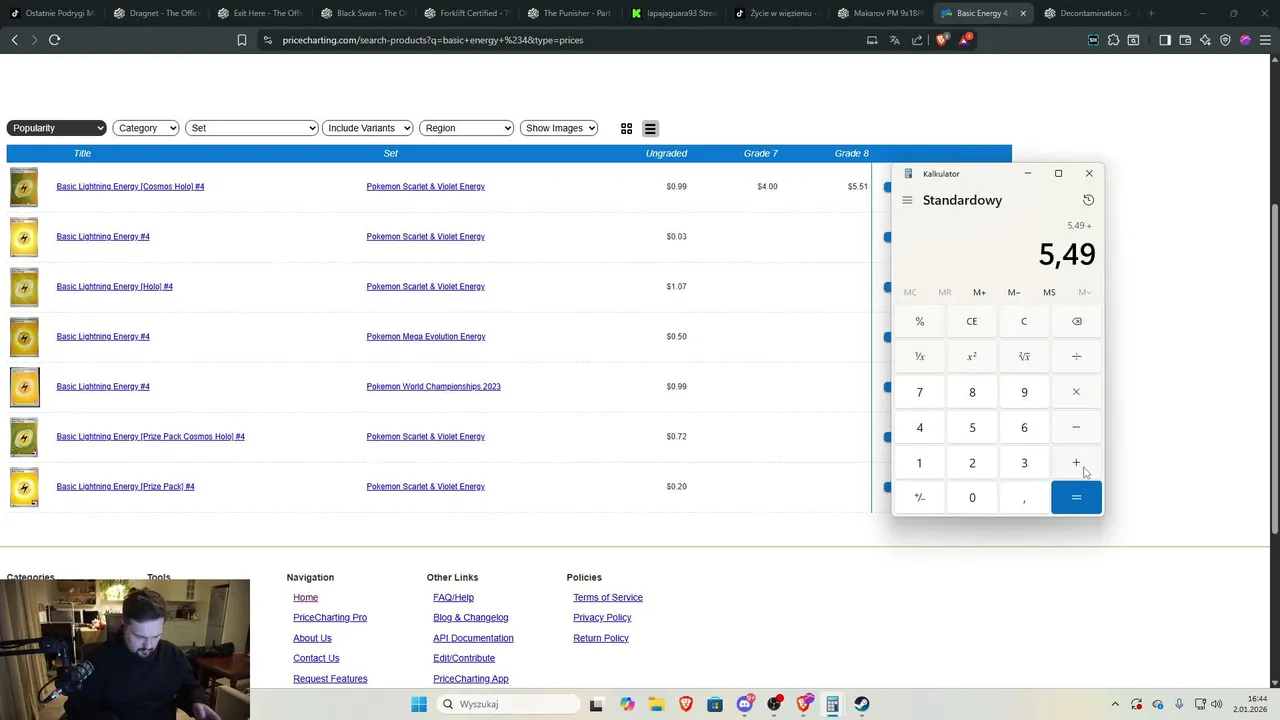Viewport: 1280px width, 720px height.
Task: Open the Popularity sort dropdown
Action: [x=56, y=128]
